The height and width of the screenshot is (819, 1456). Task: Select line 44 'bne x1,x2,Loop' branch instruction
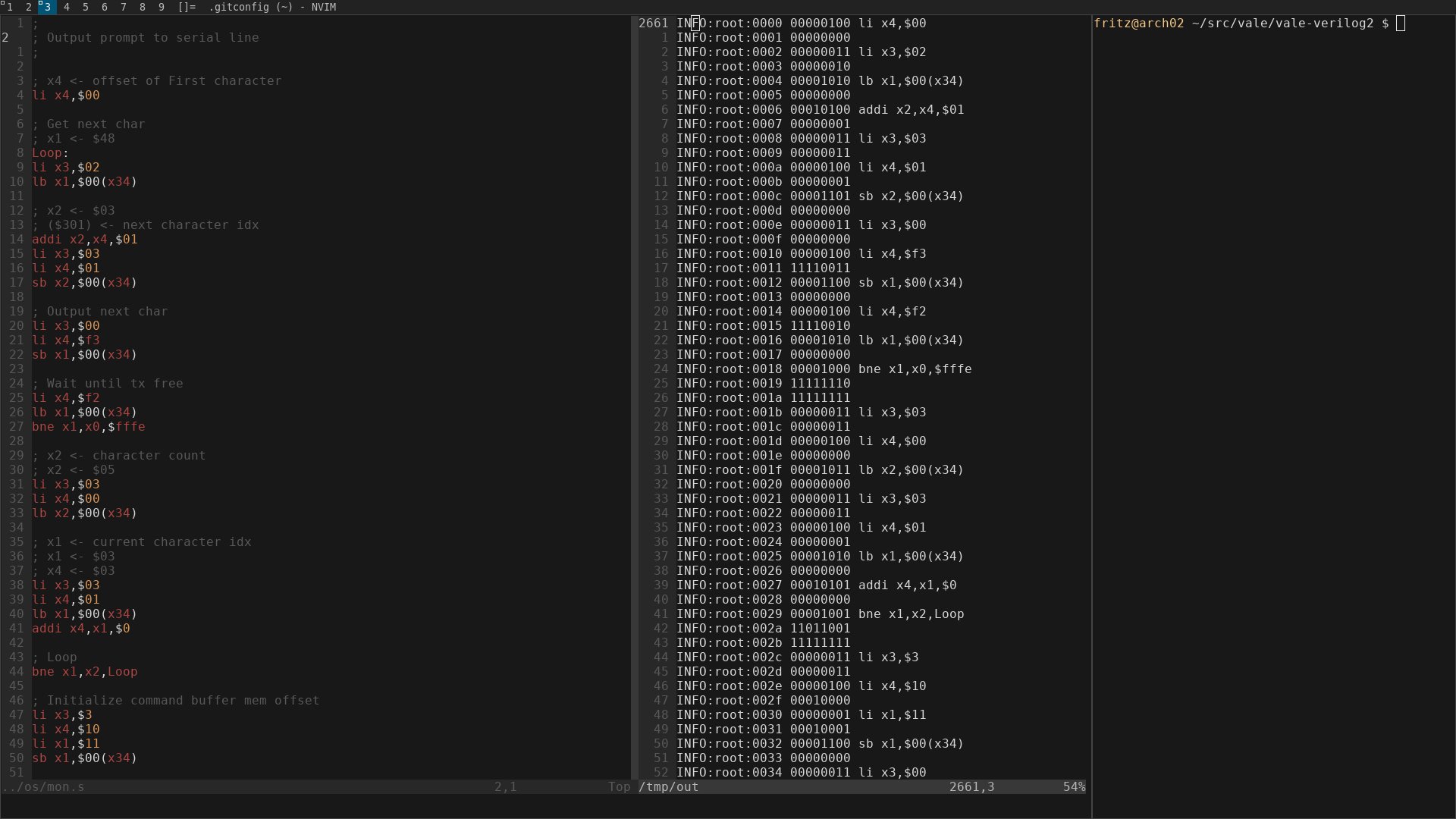click(x=85, y=671)
